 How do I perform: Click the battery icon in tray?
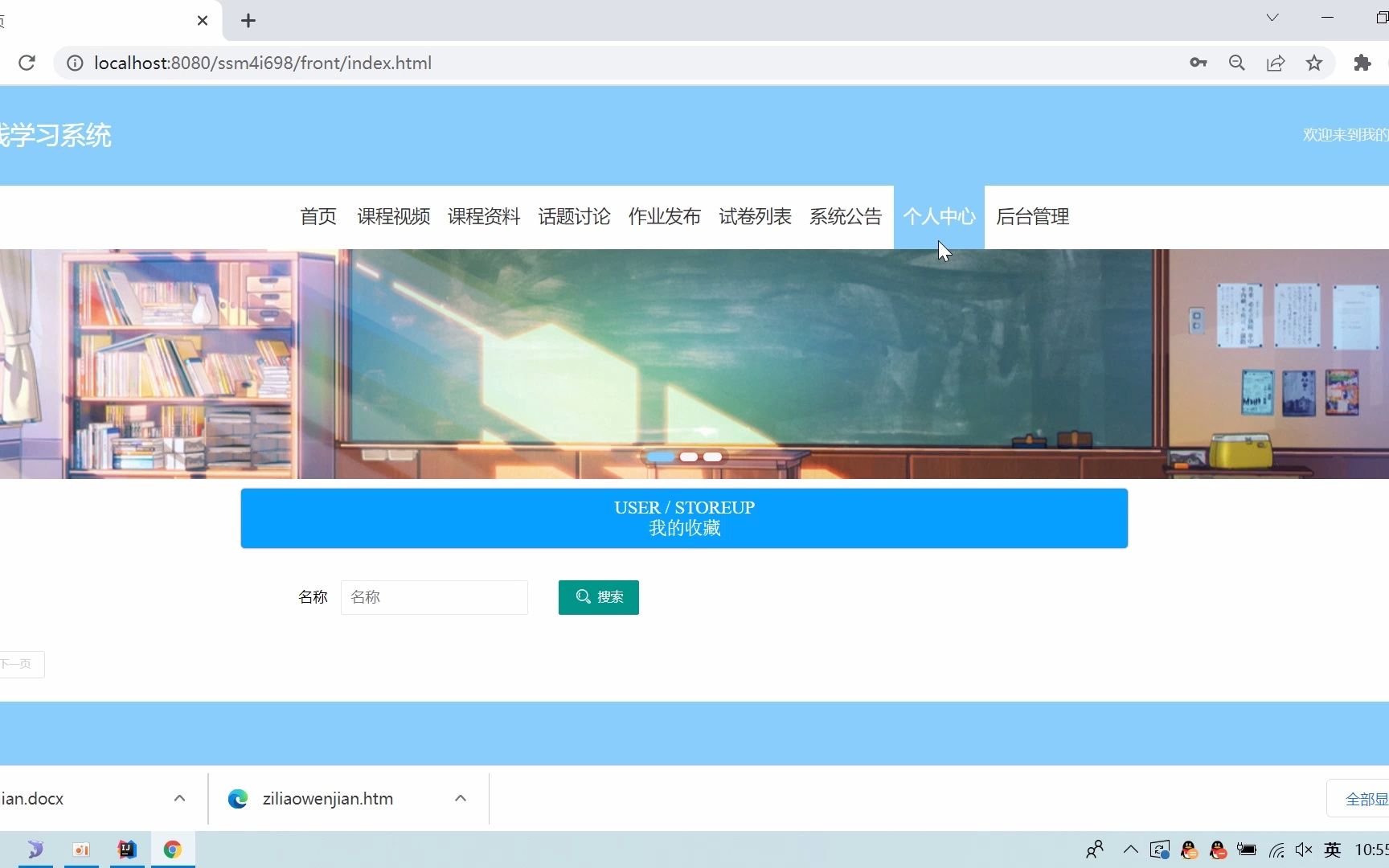click(1247, 850)
